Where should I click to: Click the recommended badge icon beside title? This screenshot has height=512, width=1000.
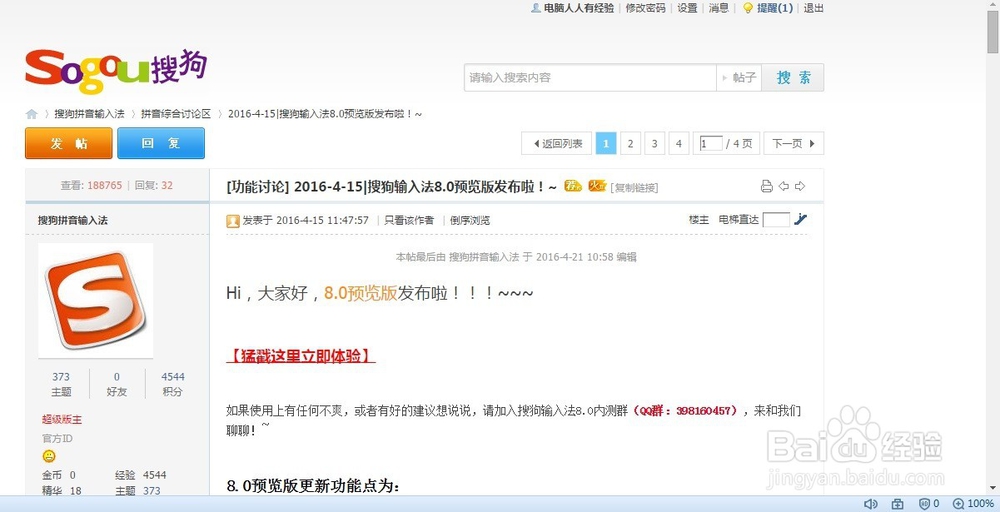pos(573,186)
